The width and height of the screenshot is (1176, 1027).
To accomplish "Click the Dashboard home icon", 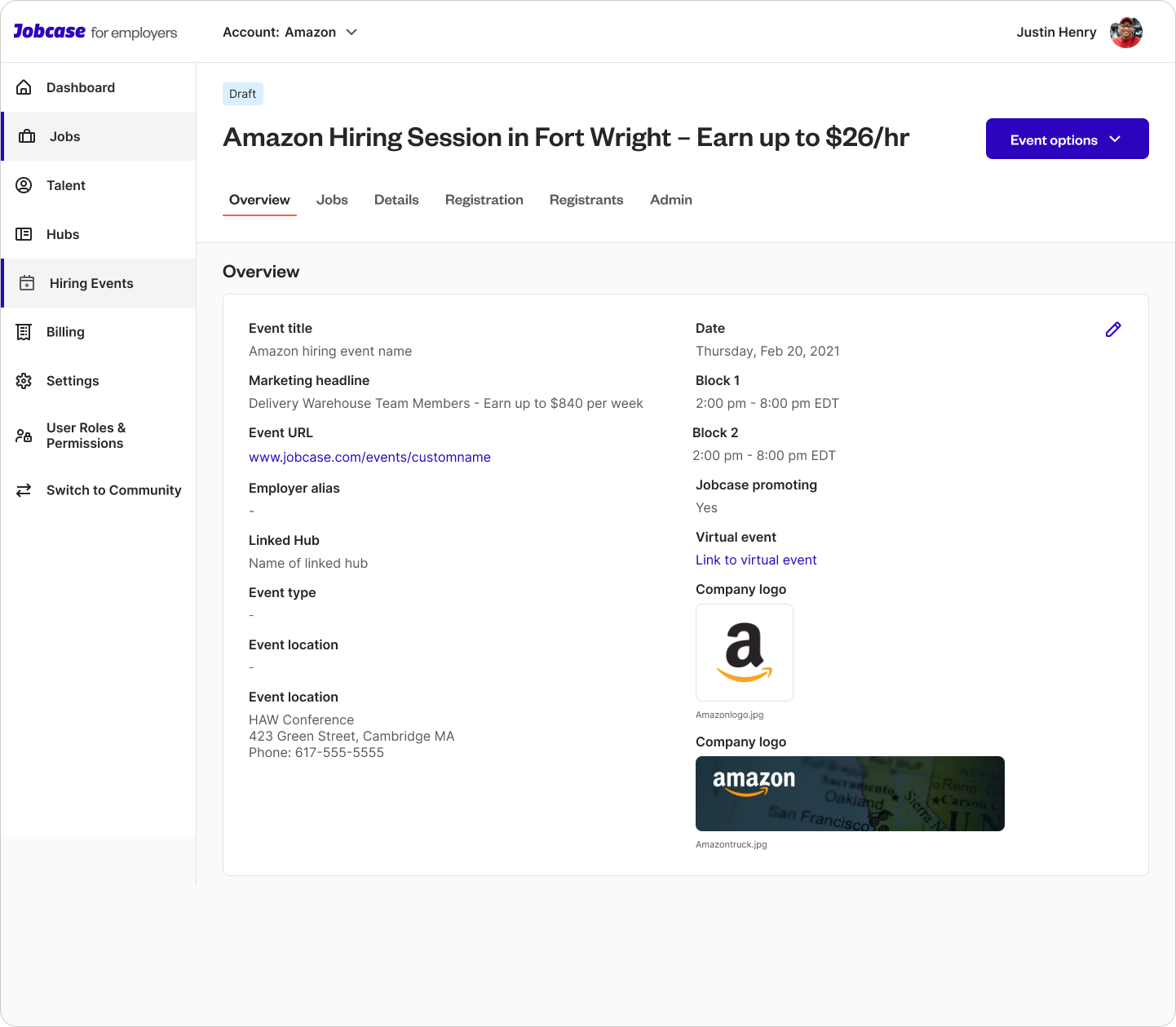I will (x=24, y=87).
